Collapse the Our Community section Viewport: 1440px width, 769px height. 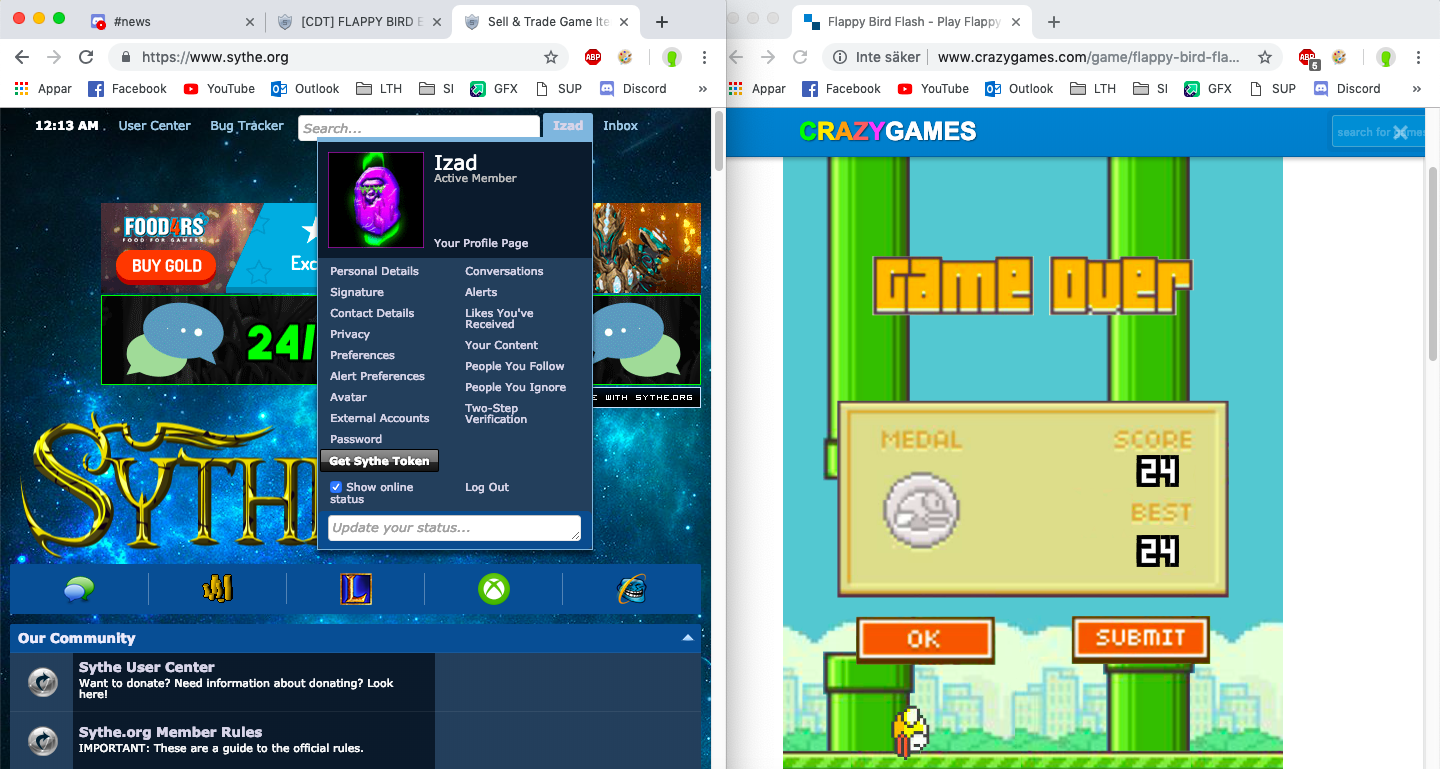coord(688,638)
